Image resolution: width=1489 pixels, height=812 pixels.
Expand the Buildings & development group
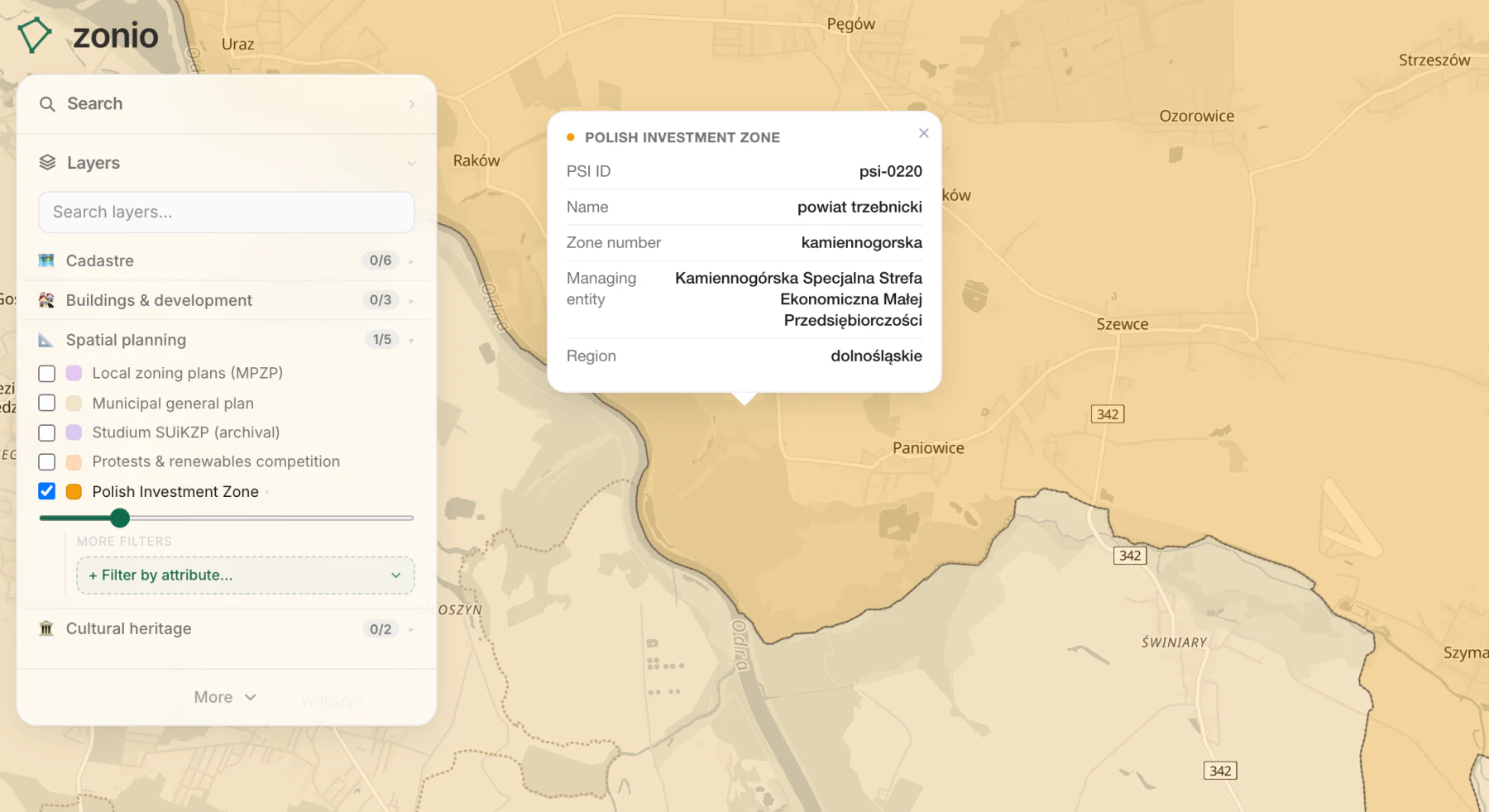(x=411, y=301)
